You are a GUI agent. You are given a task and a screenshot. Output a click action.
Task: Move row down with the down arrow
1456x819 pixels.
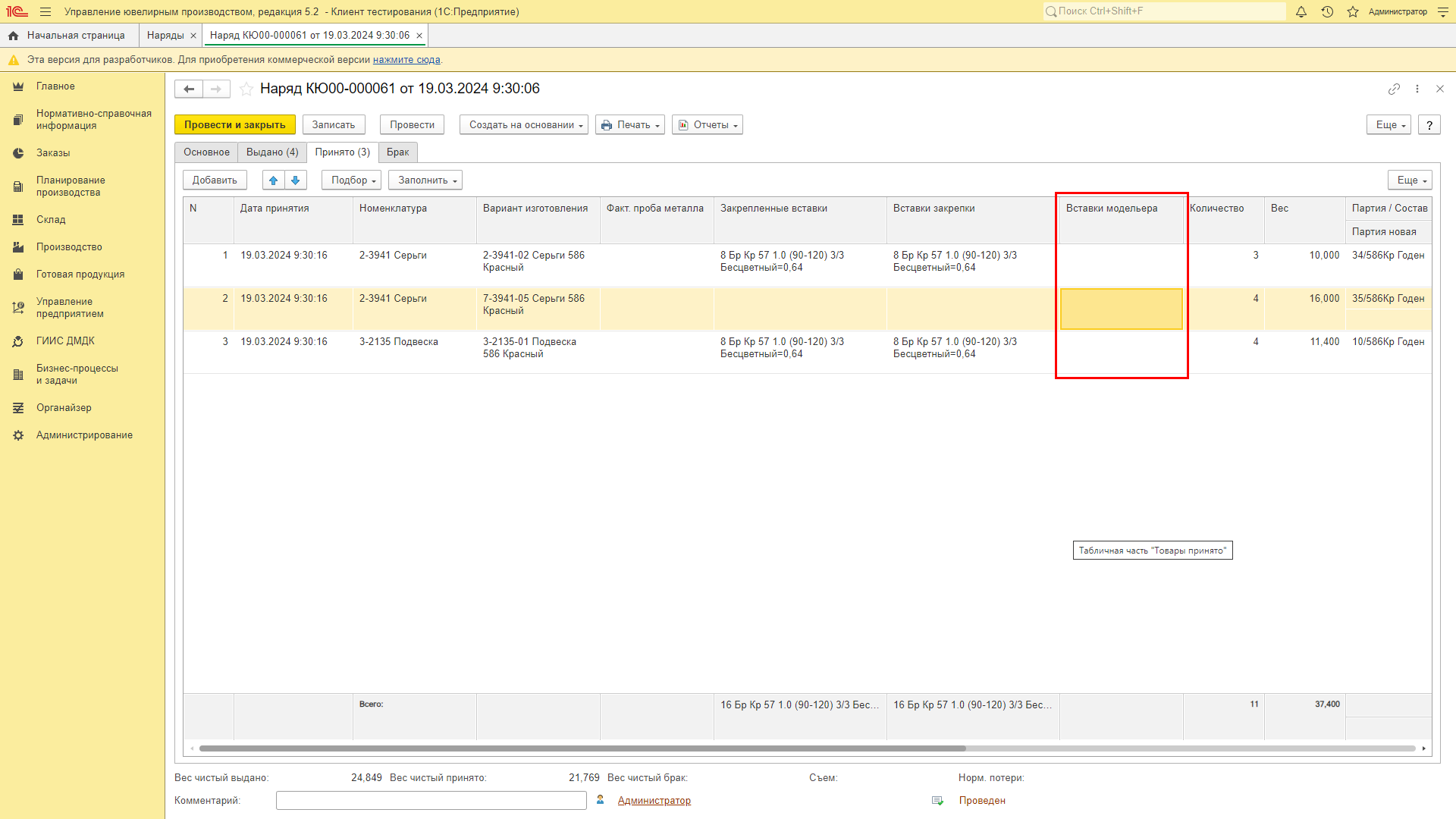click(296, 180)
